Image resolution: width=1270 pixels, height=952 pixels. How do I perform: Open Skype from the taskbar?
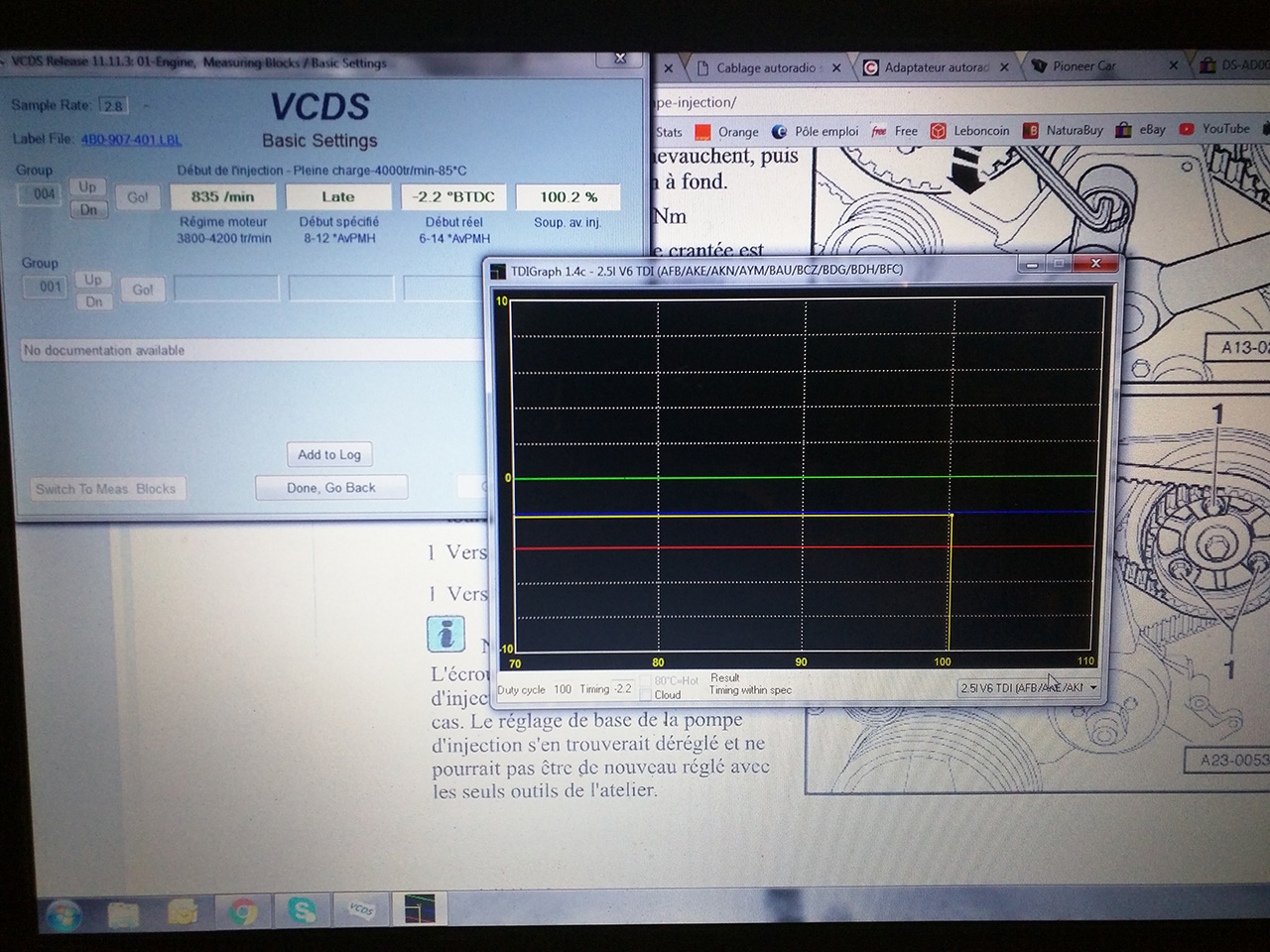click(x=302, y=909)
